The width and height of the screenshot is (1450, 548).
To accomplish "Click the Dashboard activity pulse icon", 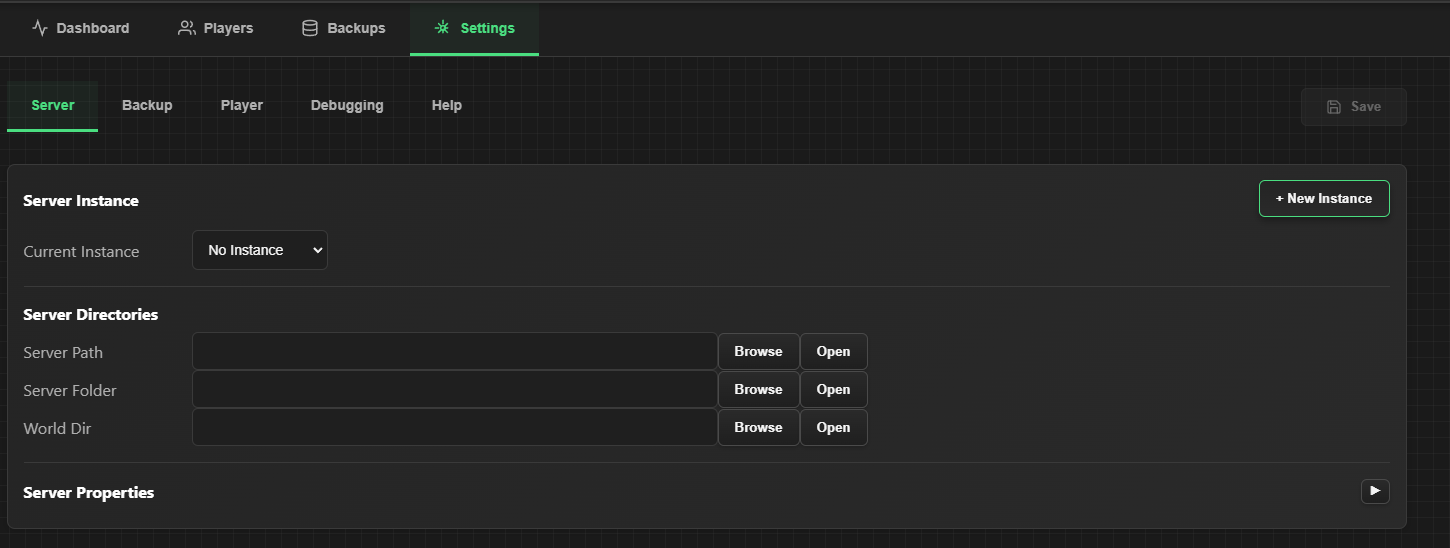I will click(40, 28).
